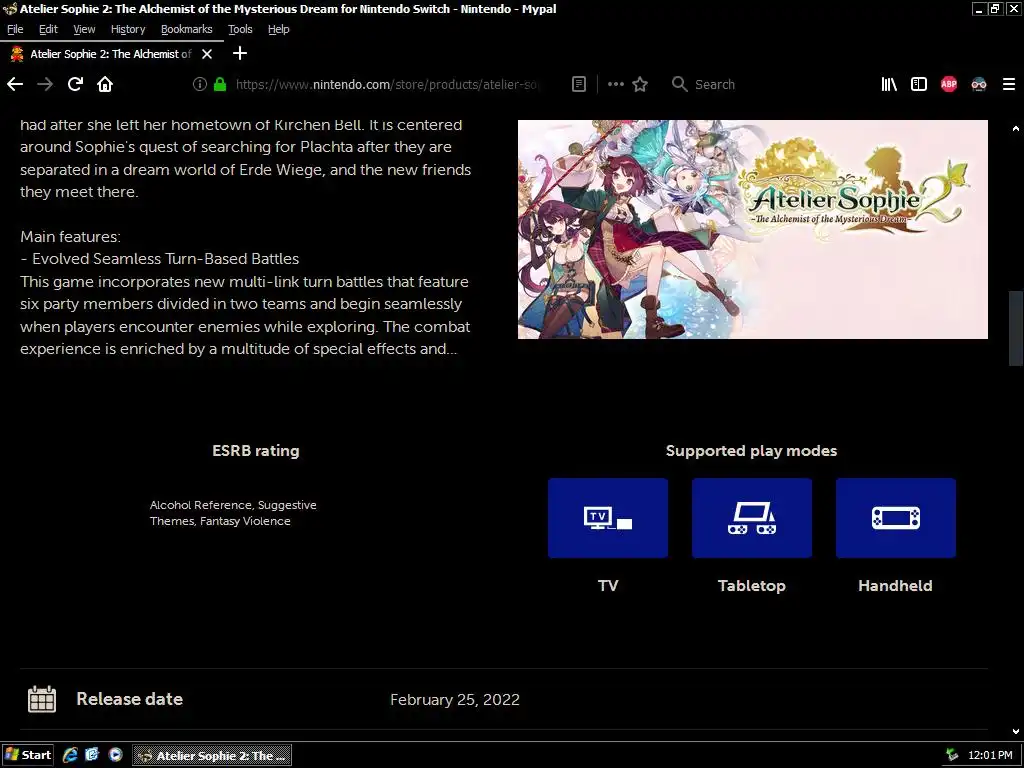Open the Help menu
Screen dimensions: 1024x768
point(279,29)
